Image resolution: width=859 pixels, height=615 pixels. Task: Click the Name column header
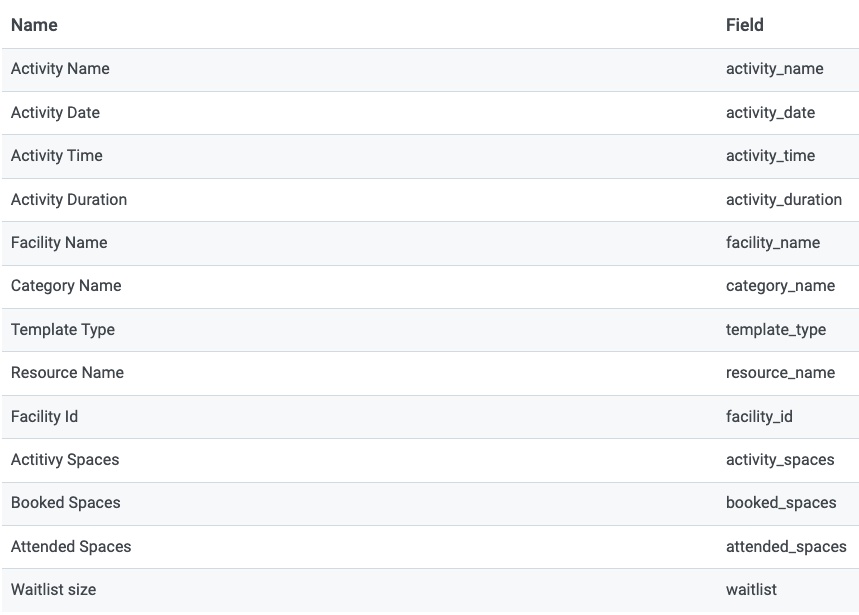34,25
